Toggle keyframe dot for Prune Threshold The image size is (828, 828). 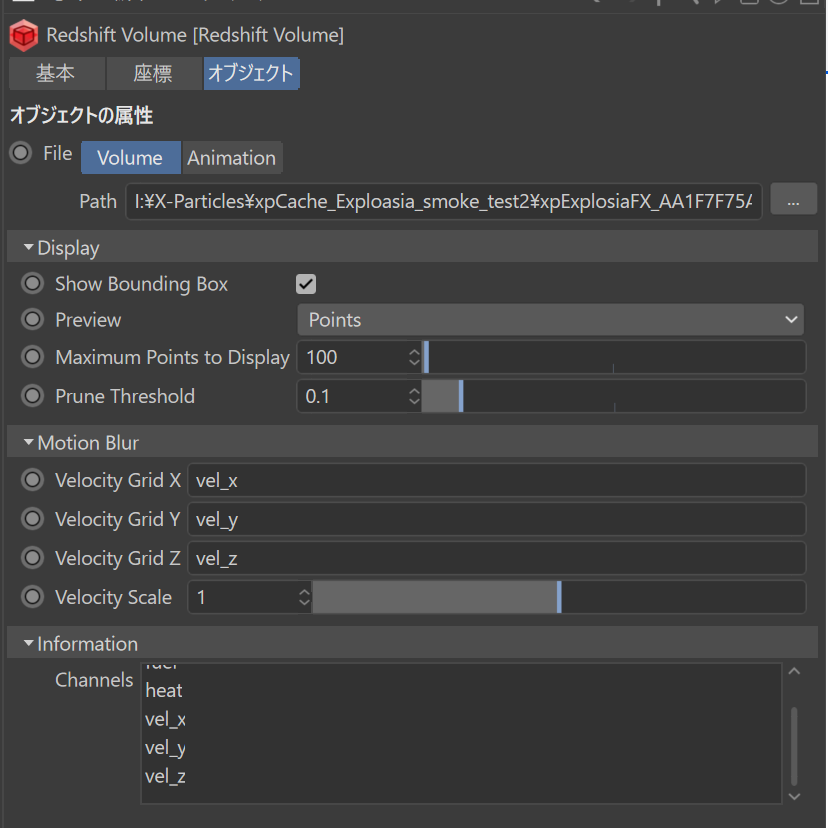coord(32,396)
